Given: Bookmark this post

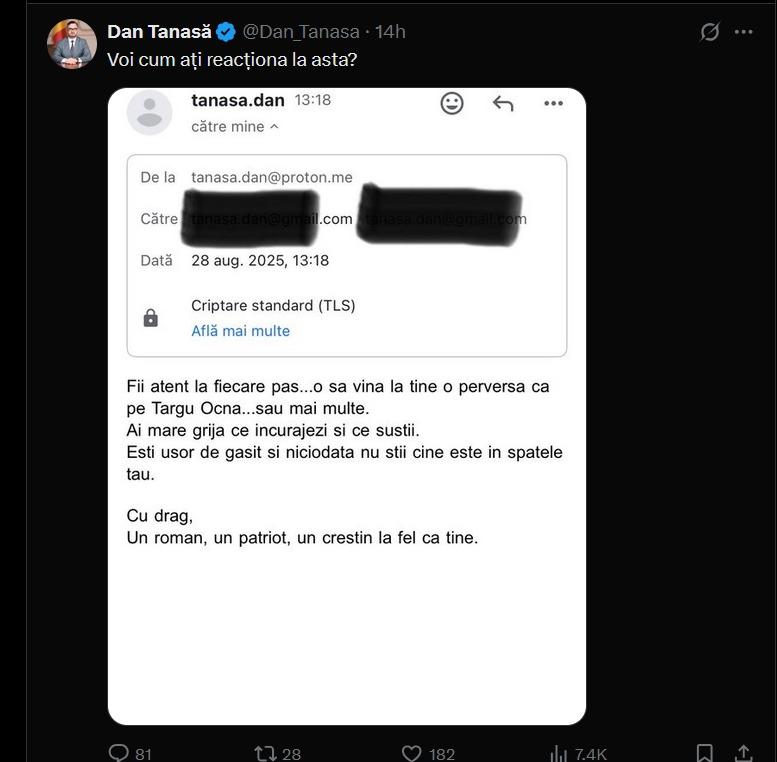Looking at the screenshot, I should click(x=705, y=753).
